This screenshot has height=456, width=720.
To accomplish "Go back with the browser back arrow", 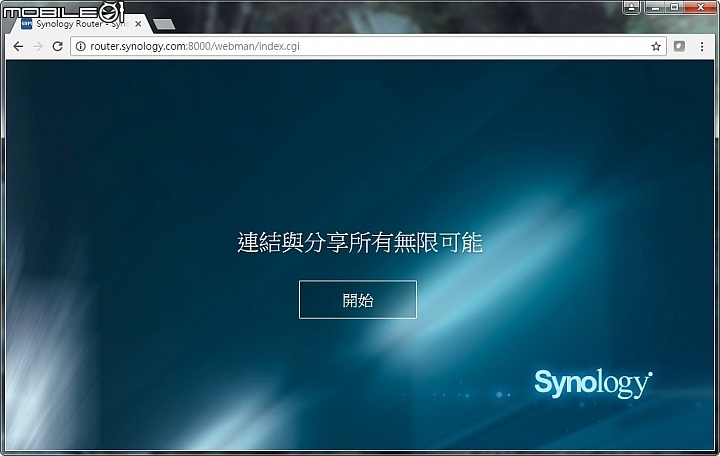I will coord(18,46).
